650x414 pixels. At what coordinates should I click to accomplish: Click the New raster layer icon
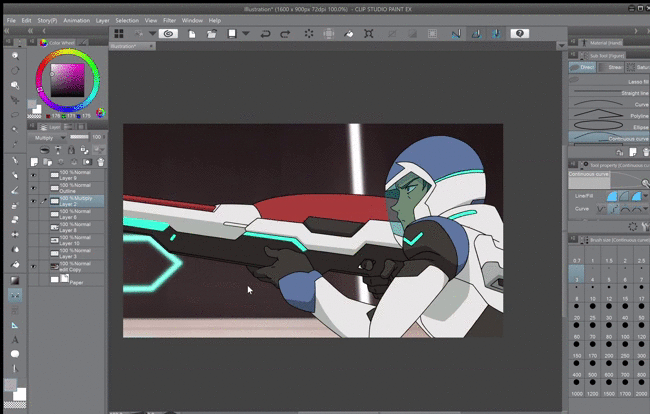tap(34, 162)
